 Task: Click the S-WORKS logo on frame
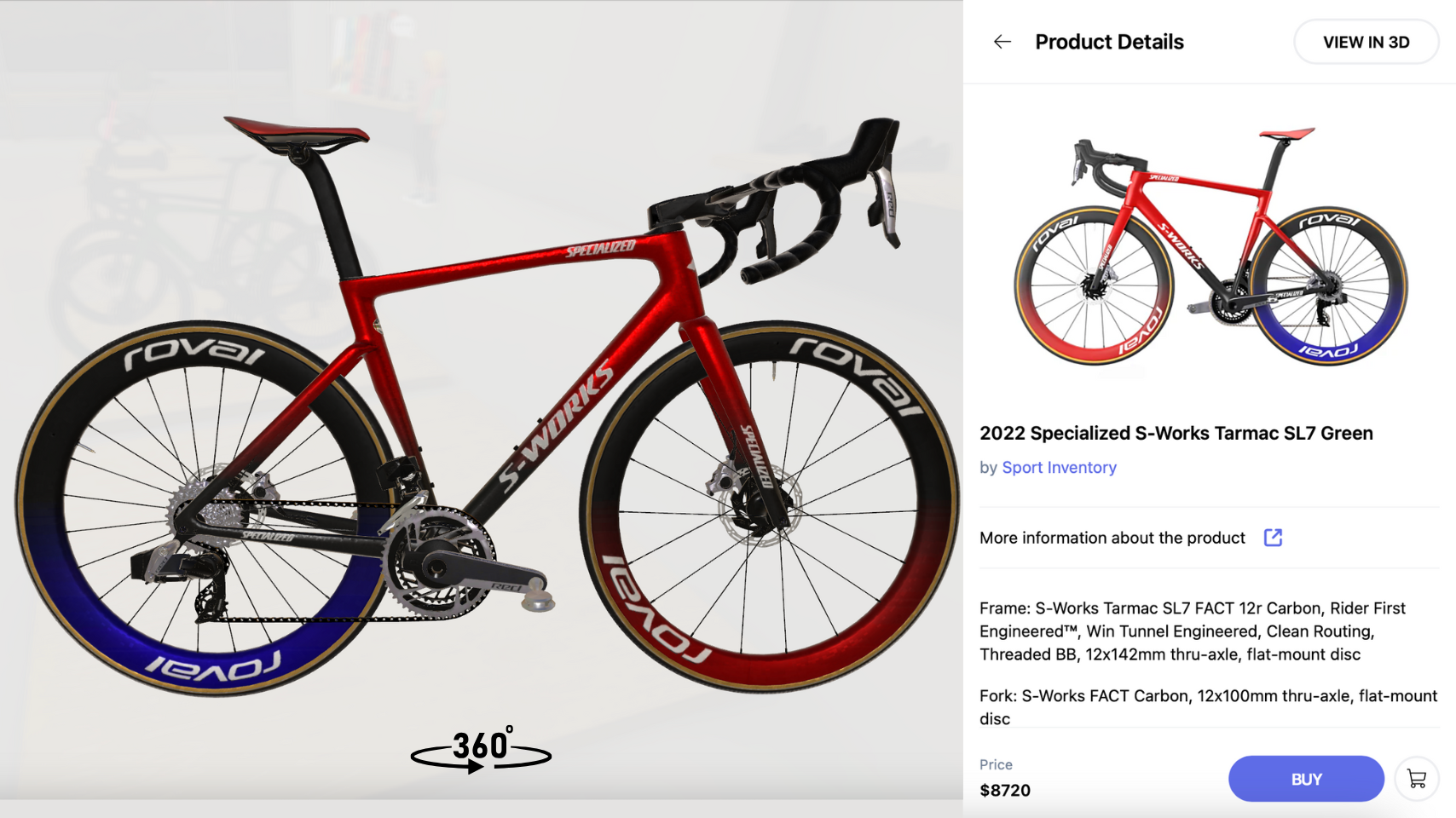point(556,427)
